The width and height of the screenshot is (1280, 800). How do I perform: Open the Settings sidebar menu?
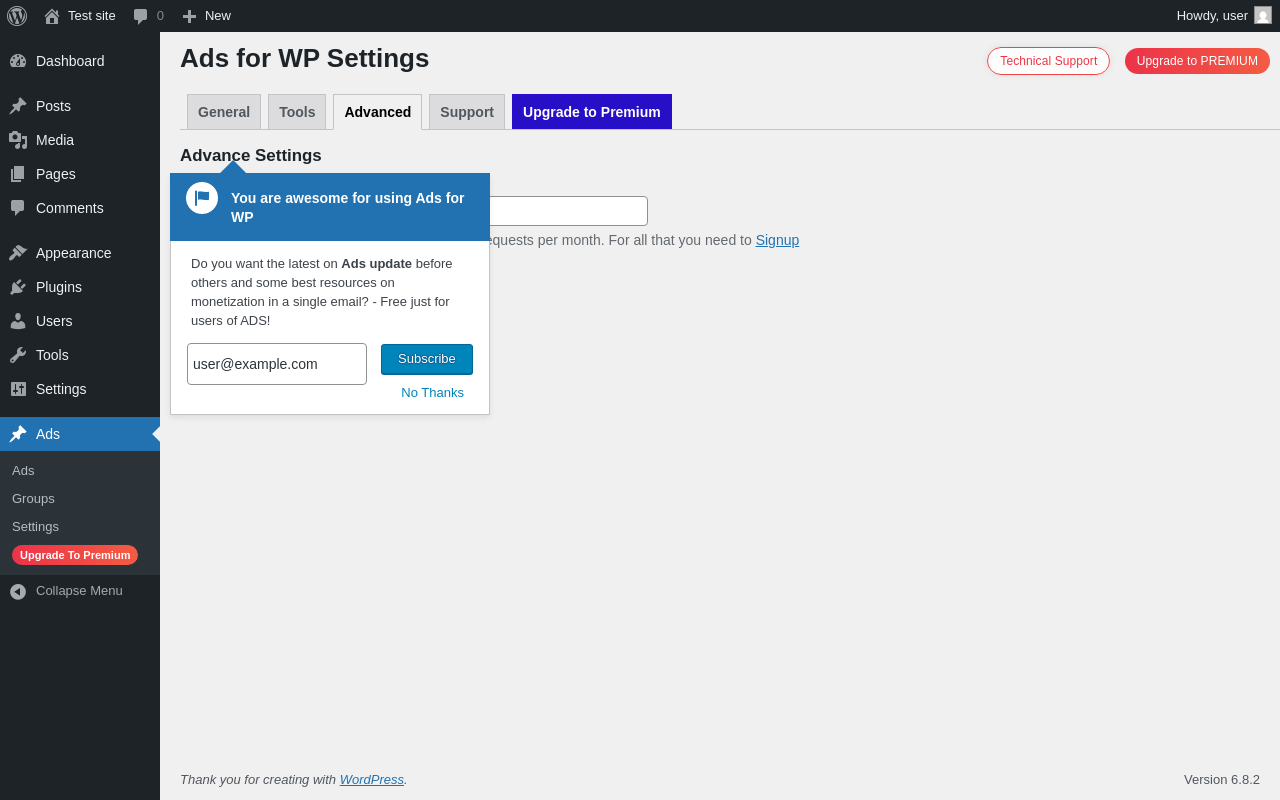point(80,389)
